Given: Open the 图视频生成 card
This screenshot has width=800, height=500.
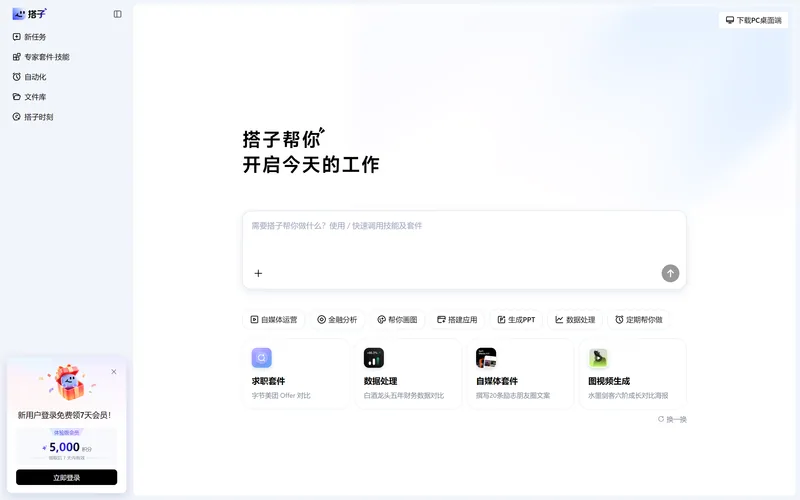Looking at the screenshot, I should pyautogui.click(x=633, y=373).
